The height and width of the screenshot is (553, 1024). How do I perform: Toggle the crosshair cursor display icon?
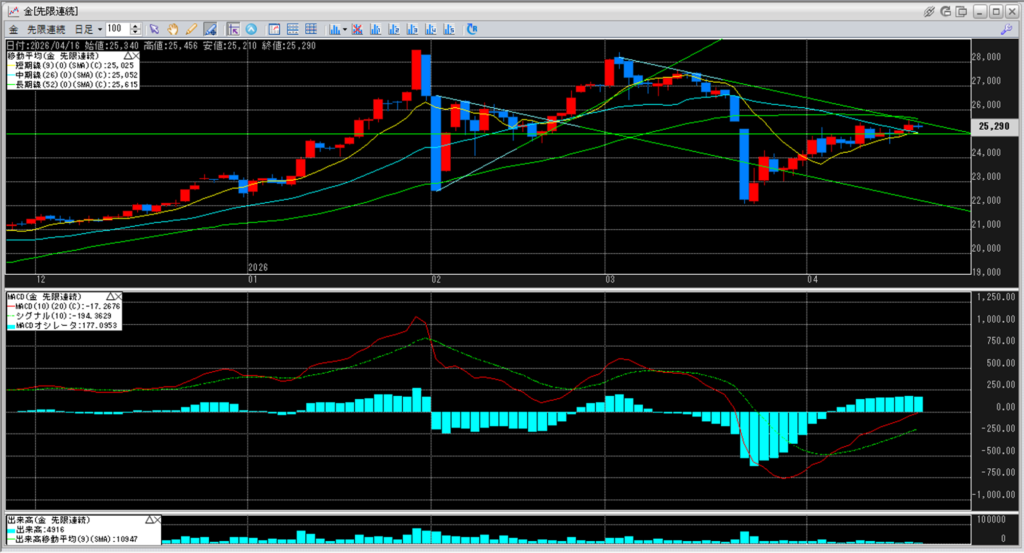point(232,29)
